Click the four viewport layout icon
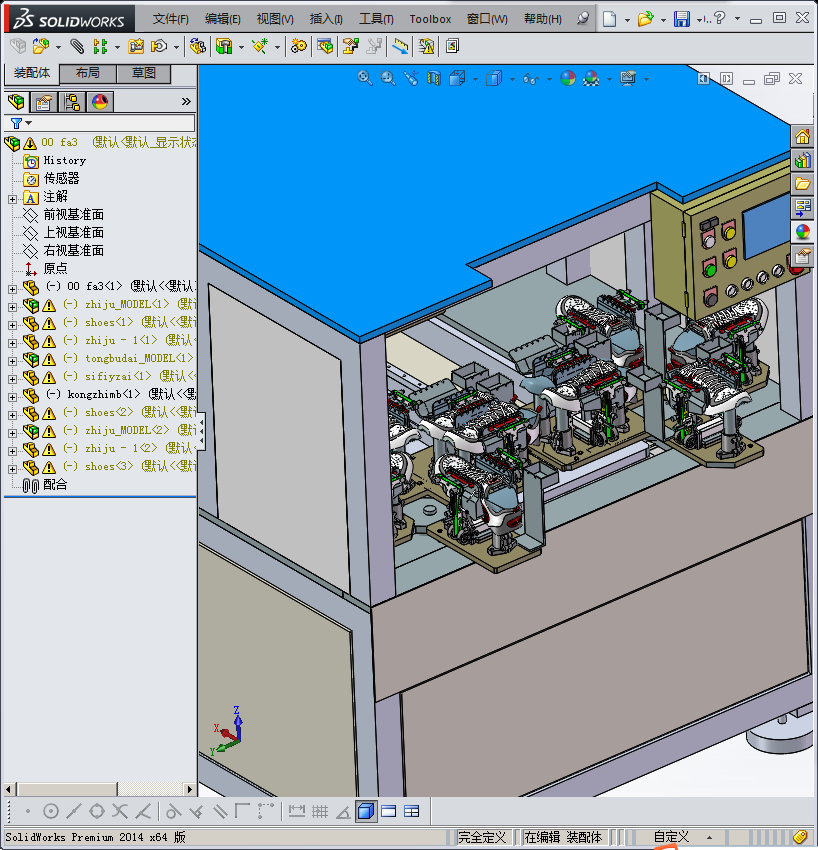Viewport: 818px width, 850px height. pyautogui.click(x=412, y=812)
